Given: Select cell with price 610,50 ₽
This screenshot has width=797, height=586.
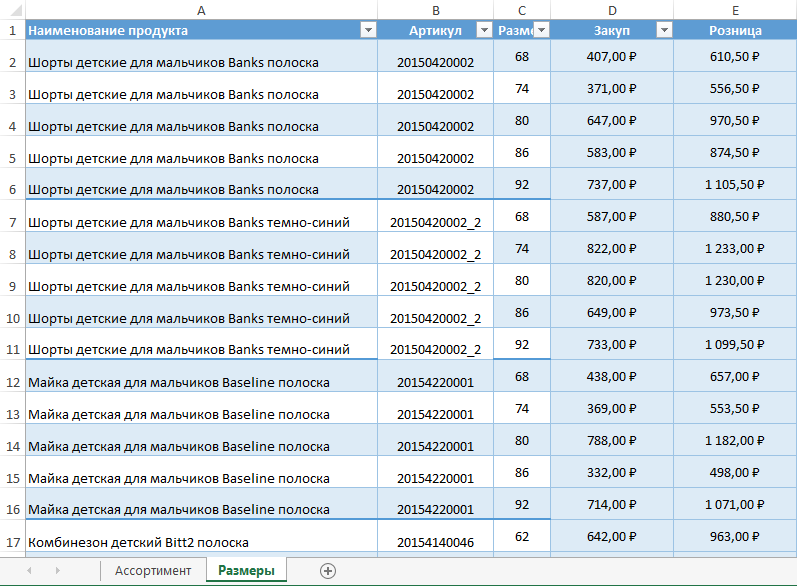Looking at the screenshot, I should [x=735, y=56].
